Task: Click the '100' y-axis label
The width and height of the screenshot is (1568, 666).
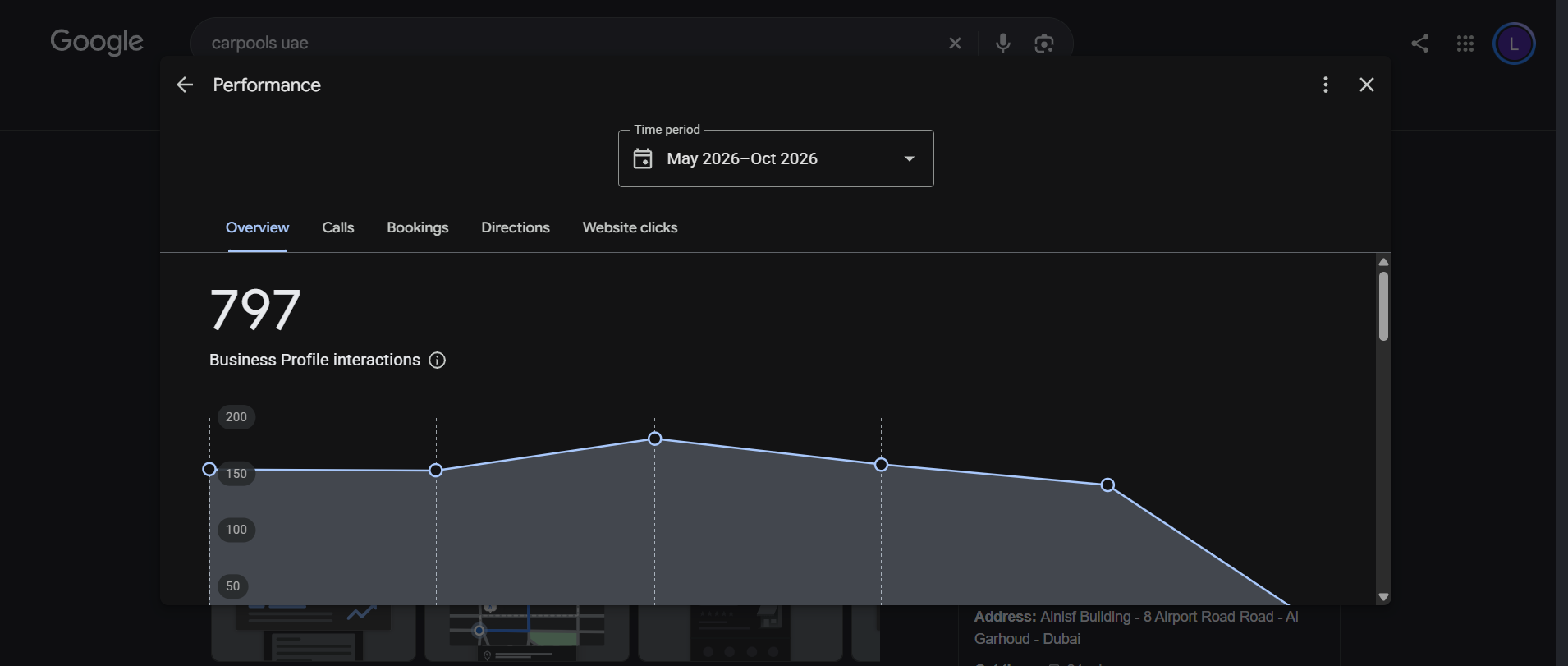Action: tap(236, 530)
